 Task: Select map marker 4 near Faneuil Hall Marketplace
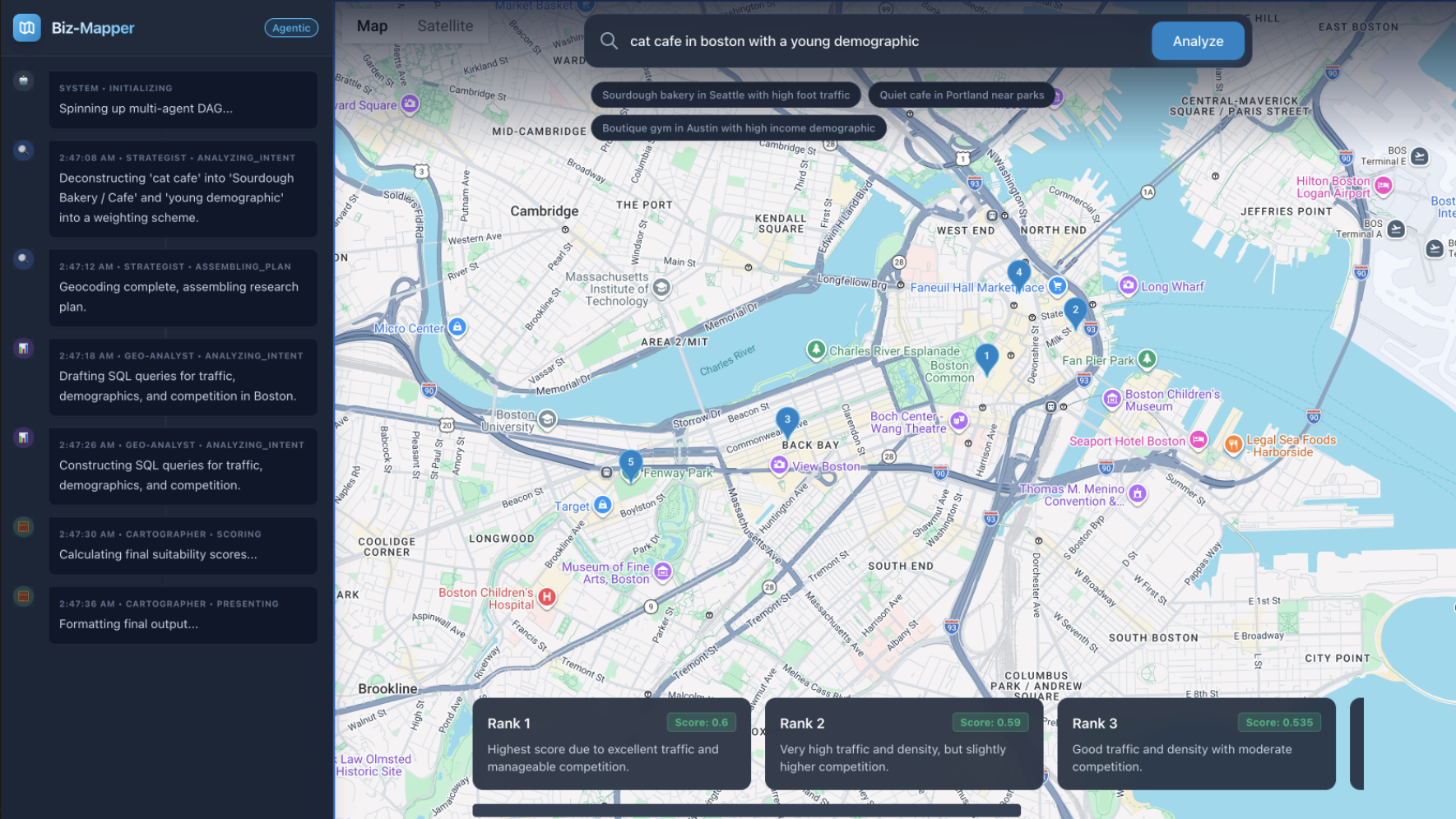click(x=1018, y=271)
